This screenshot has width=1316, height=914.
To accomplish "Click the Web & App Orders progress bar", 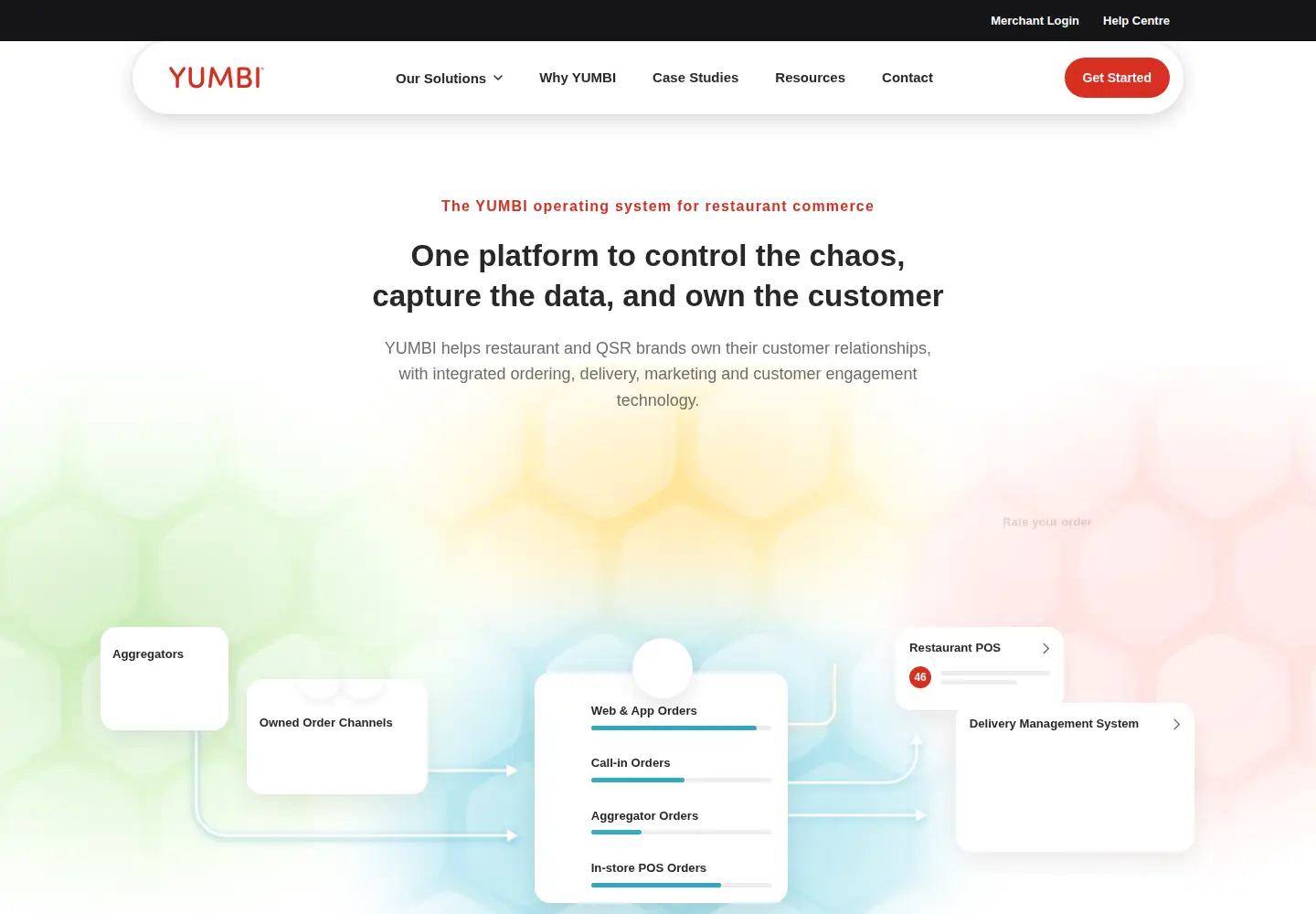I will [x=681, y=728].
